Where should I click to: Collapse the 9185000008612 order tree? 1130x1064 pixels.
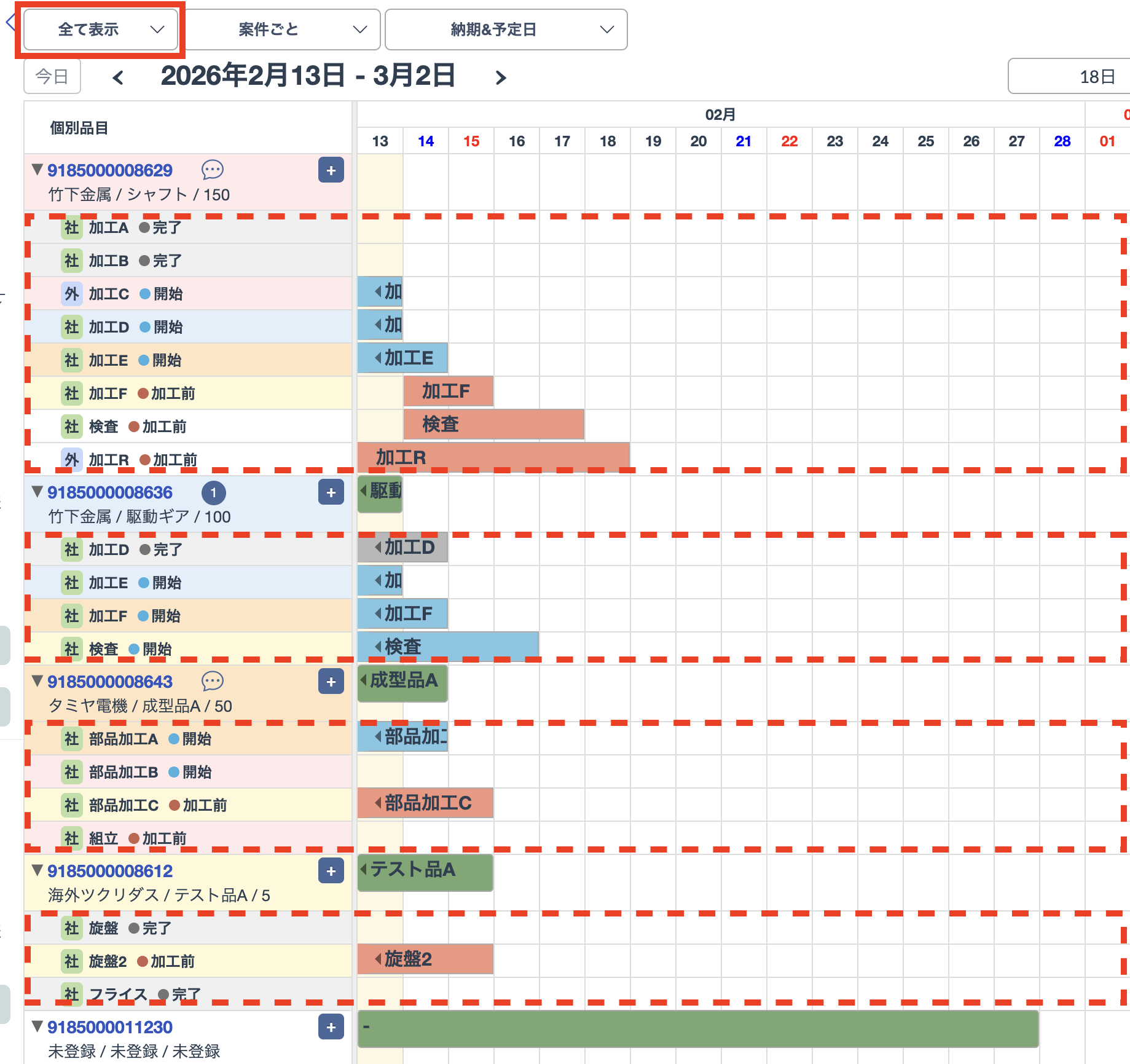click(37, 870)
